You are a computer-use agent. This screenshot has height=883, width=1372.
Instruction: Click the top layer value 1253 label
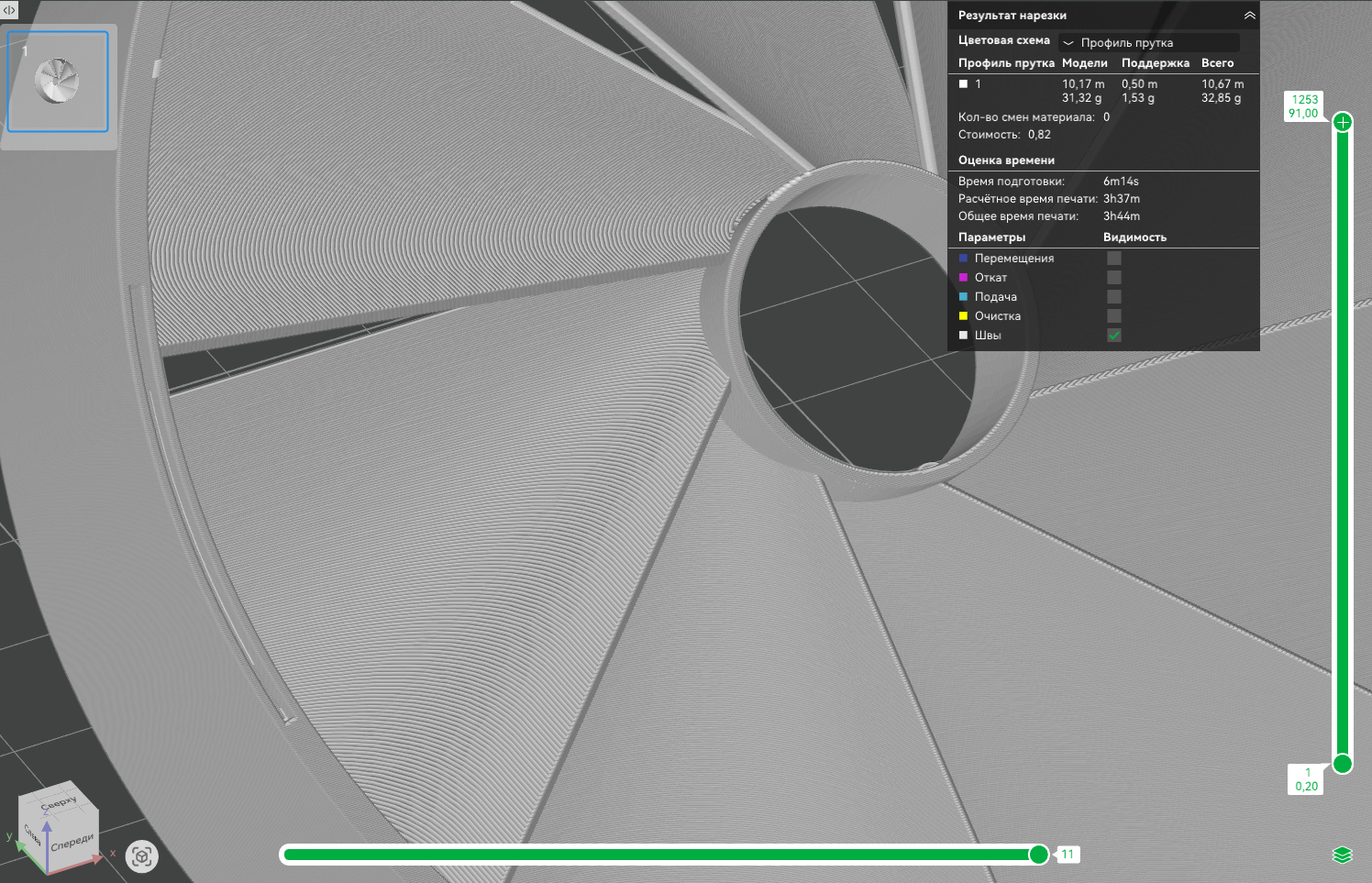point(1305,100)
